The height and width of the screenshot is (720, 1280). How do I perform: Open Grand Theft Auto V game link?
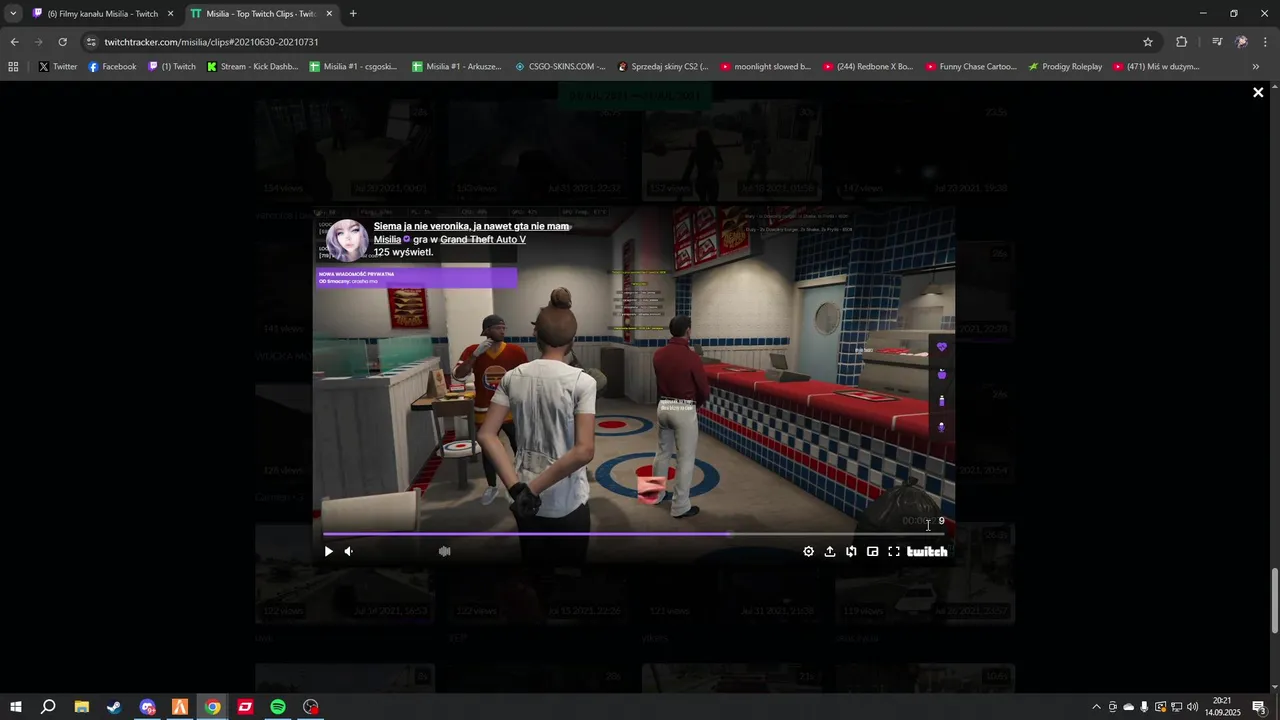(x=483, y=239)
